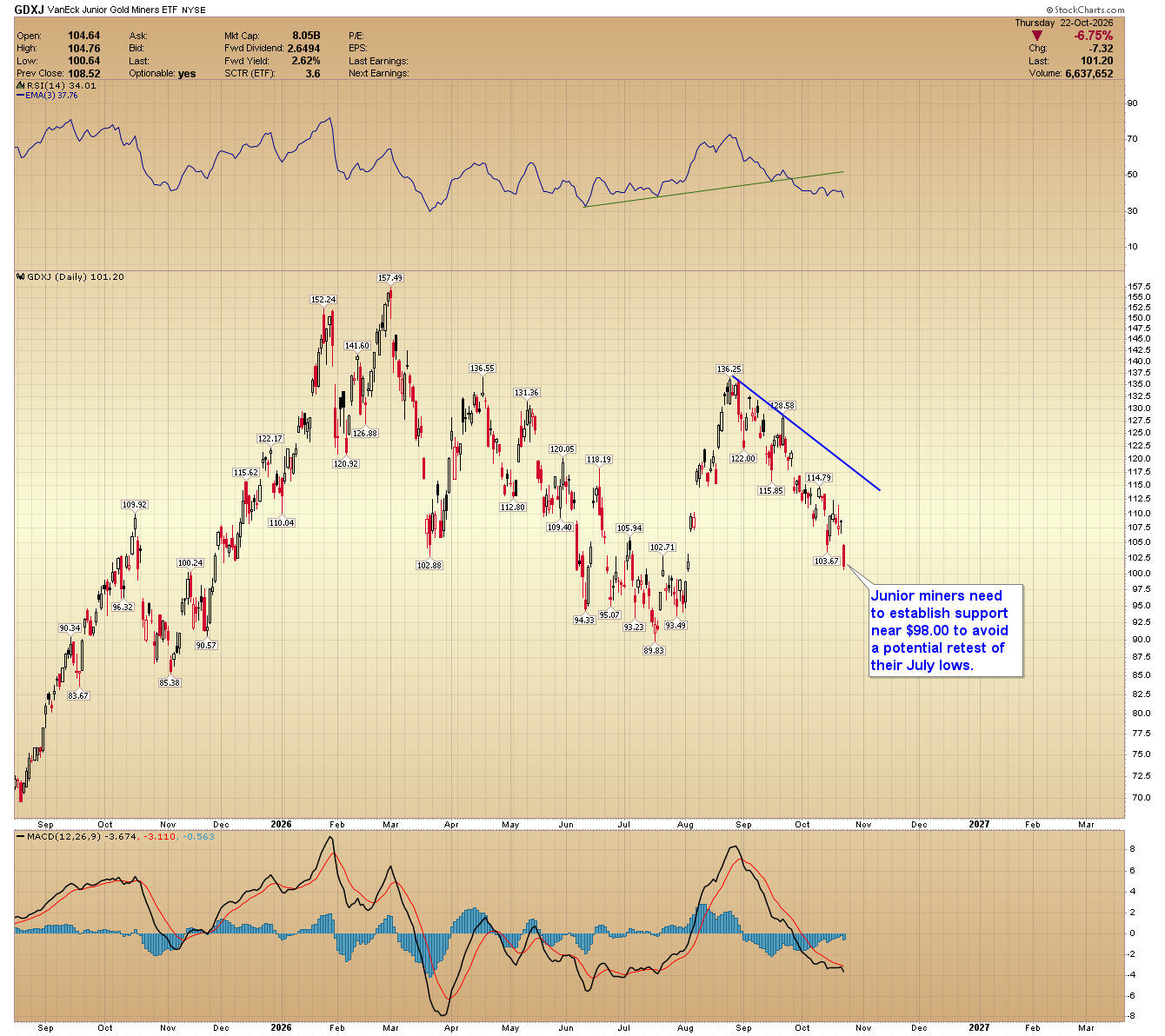Click the 114.79 price label

point(819,478)
